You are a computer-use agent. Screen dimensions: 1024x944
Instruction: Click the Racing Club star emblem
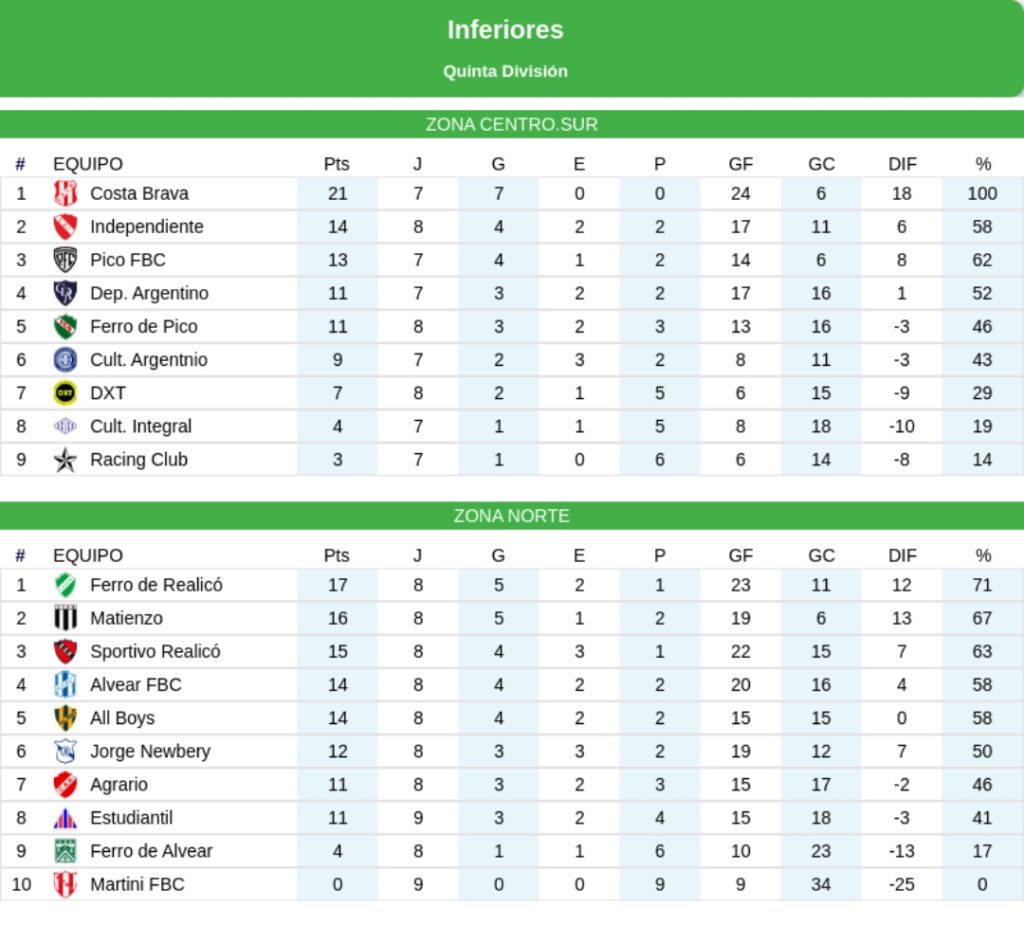(x=65, y=460)
